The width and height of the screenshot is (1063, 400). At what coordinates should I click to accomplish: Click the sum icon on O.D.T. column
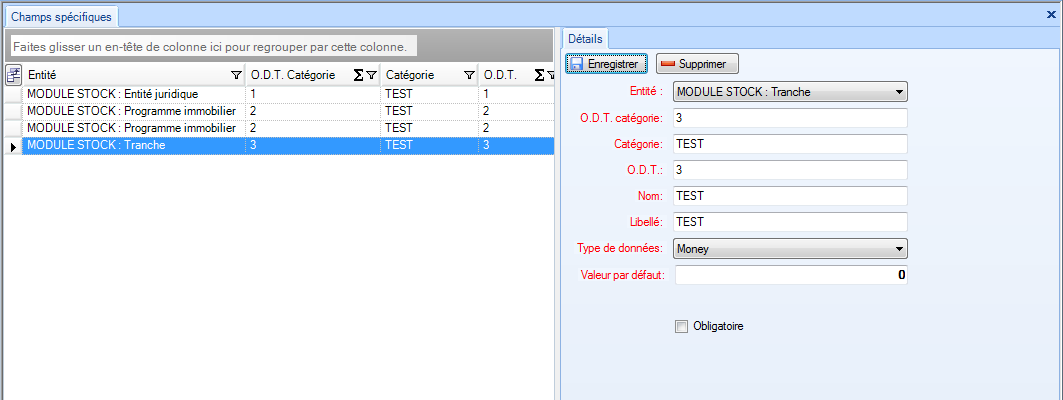coord(539,75)
